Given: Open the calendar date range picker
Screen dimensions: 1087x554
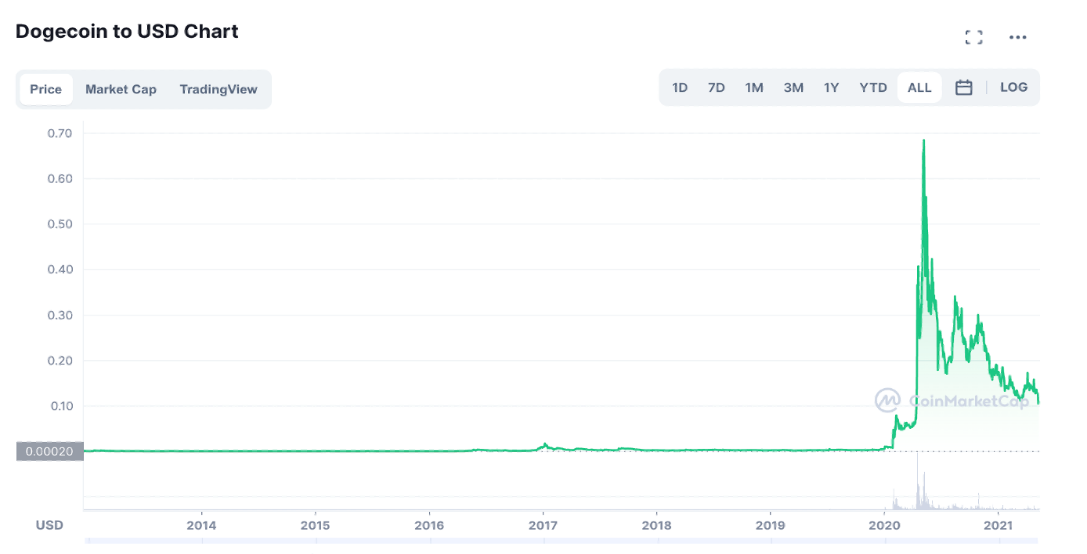Looking at the screenshot, I should pos(964,87).
